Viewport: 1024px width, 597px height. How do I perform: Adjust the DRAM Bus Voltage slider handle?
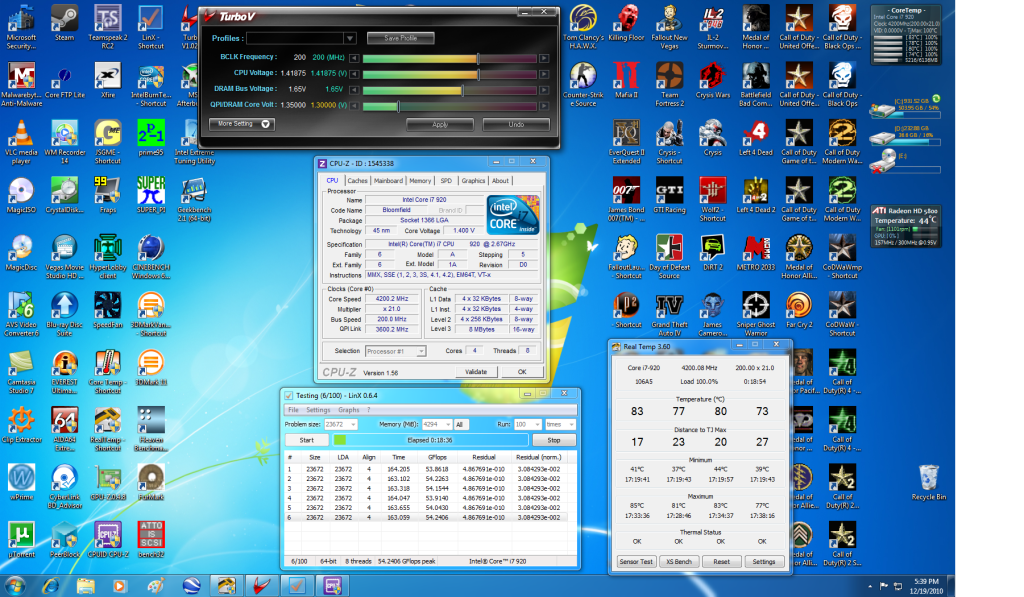pyautogui.click(x=462, y=89)
